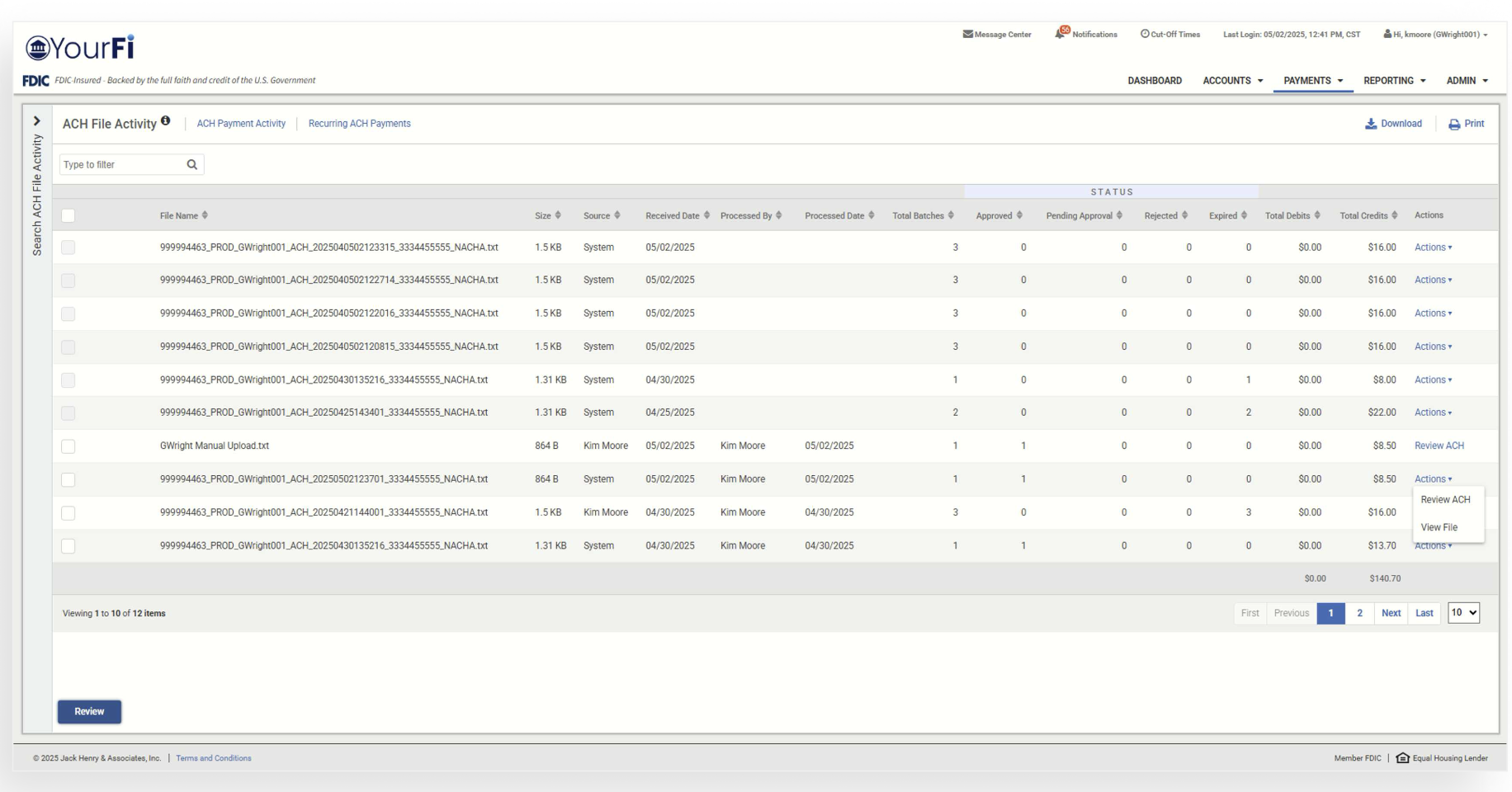Click the info icon beside ACH File Activity
The height and width of the screenshot is (792, 1512).
166,121
